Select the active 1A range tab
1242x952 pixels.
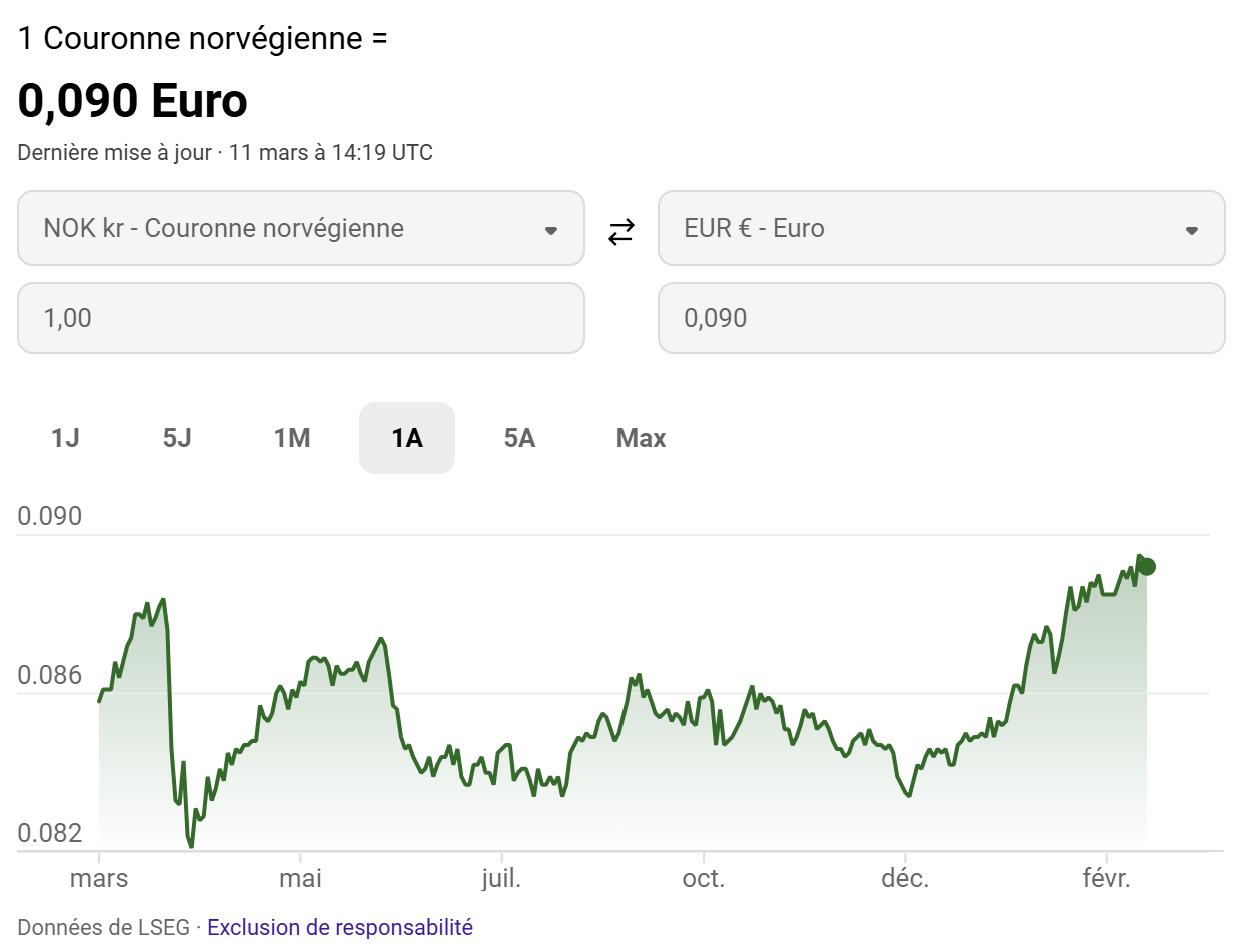[407, 438]
